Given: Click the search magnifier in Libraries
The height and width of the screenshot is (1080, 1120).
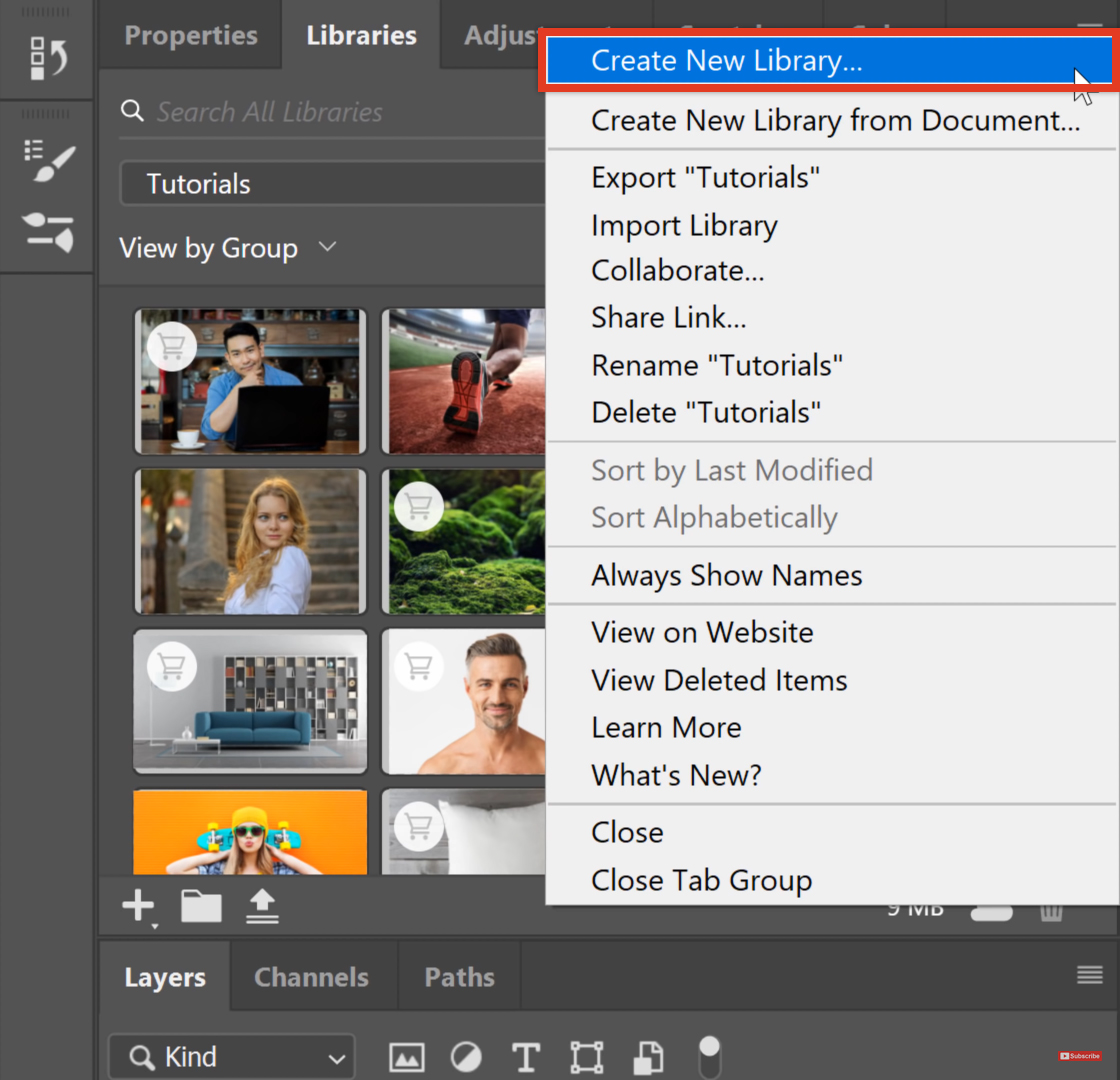Looking at the screenshot, I should point(132,111).
